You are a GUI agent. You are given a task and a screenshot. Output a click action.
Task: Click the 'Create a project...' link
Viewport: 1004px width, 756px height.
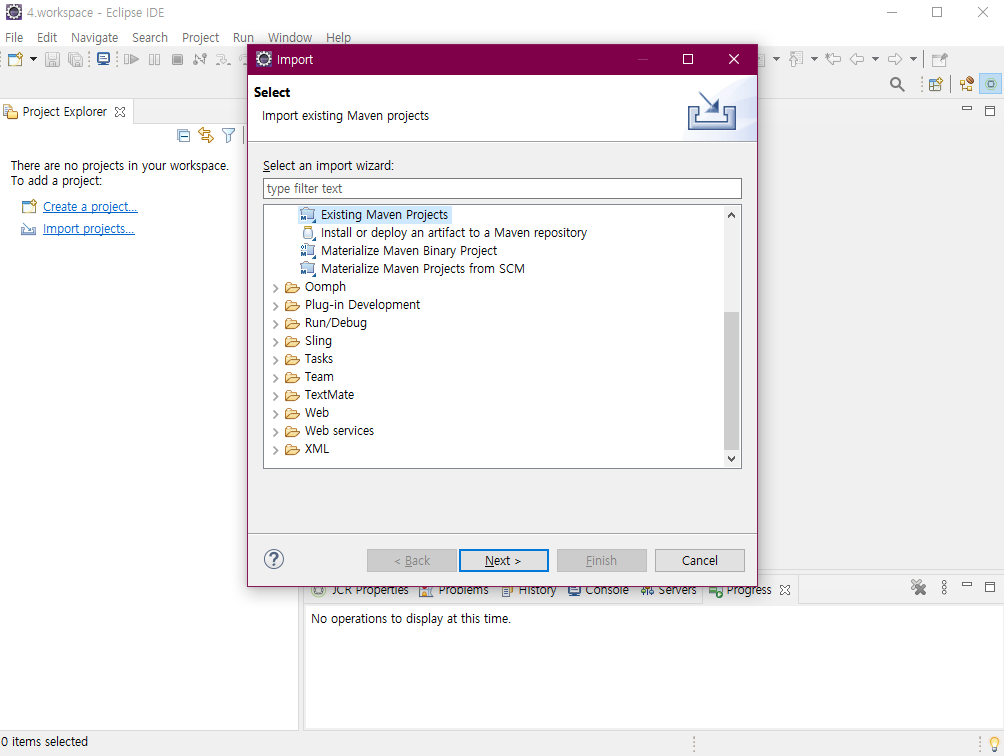90,207
